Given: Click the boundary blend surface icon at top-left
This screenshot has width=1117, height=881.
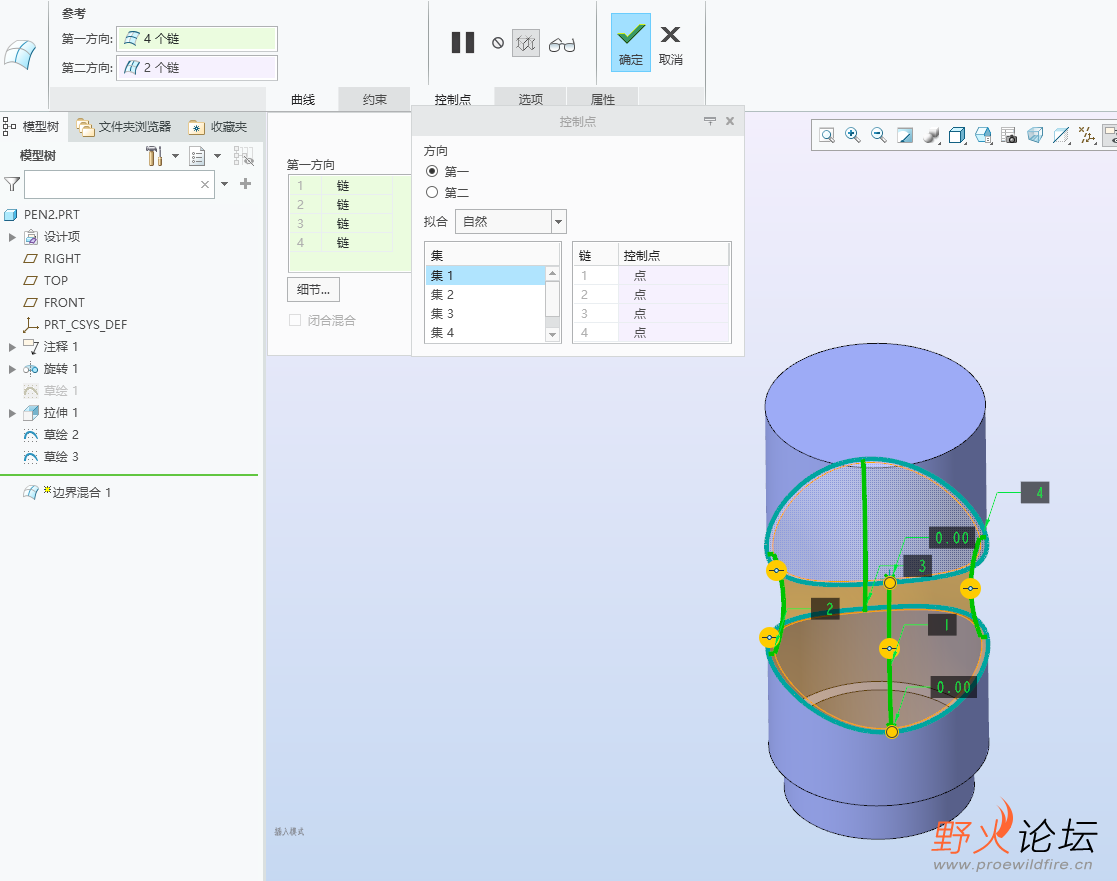Looking at the screenshot, I should pyautogui.click(x=21, y=54).
